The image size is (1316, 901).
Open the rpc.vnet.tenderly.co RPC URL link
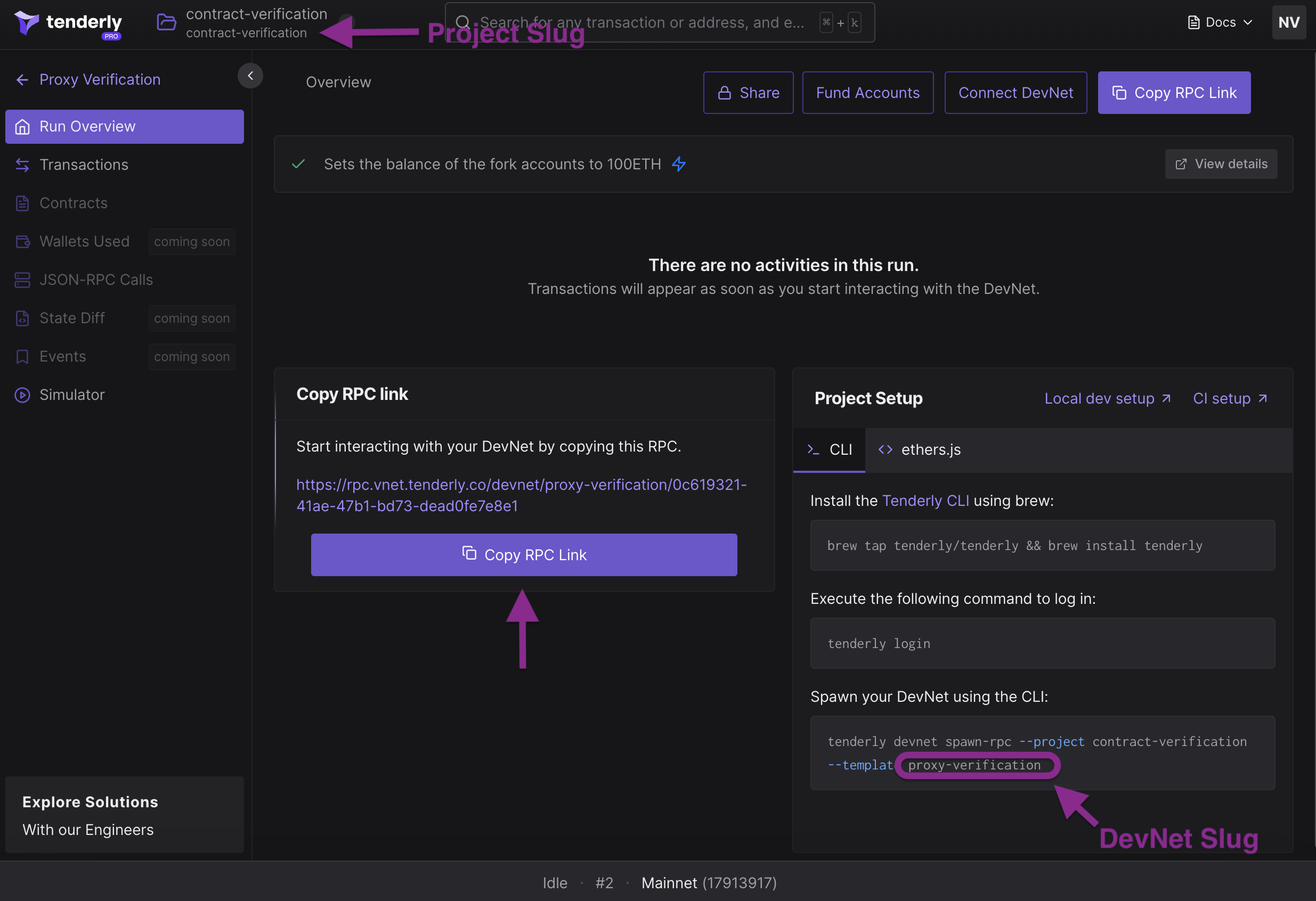[521, 495]
